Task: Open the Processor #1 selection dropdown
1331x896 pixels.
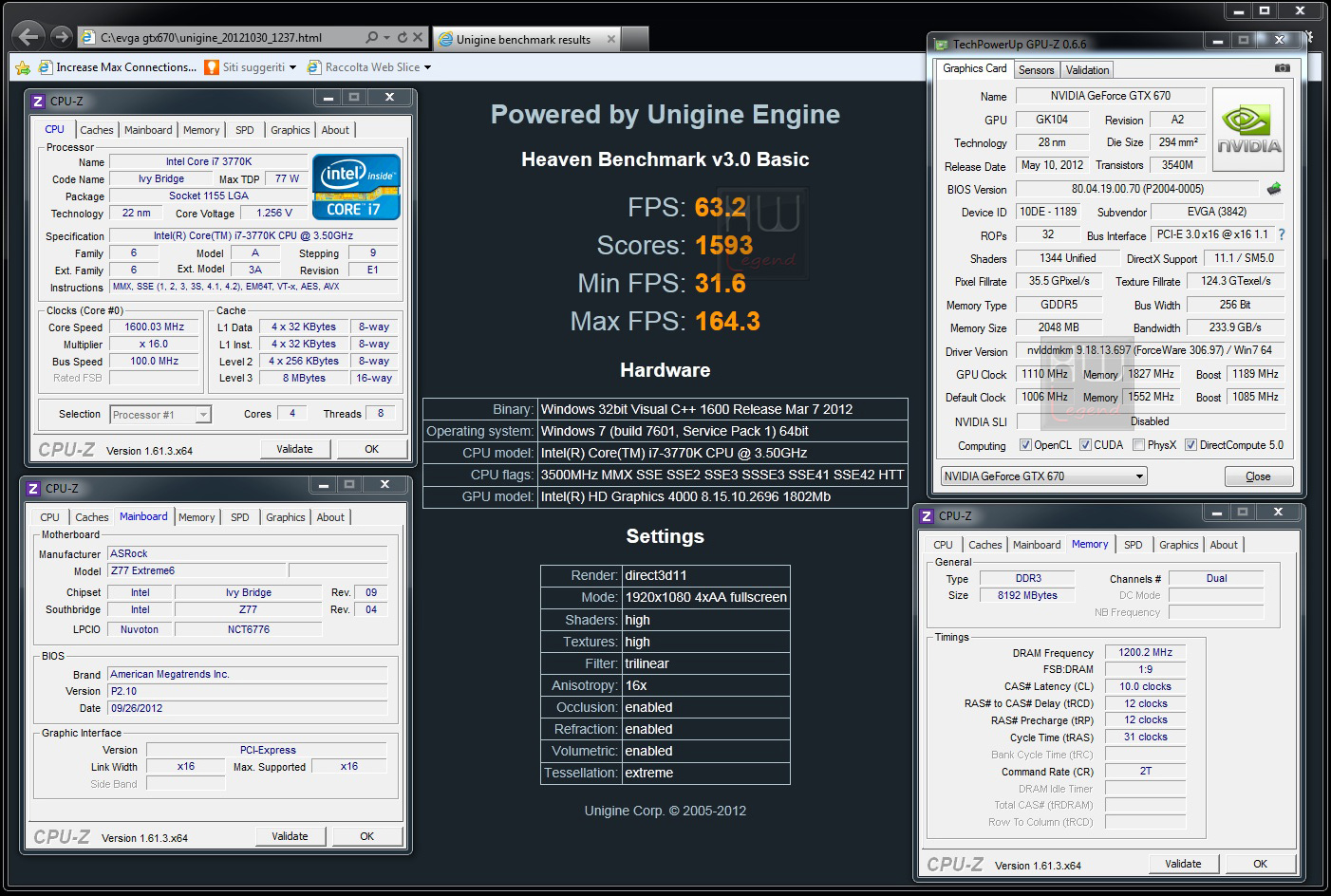Action: pos(159,415)
